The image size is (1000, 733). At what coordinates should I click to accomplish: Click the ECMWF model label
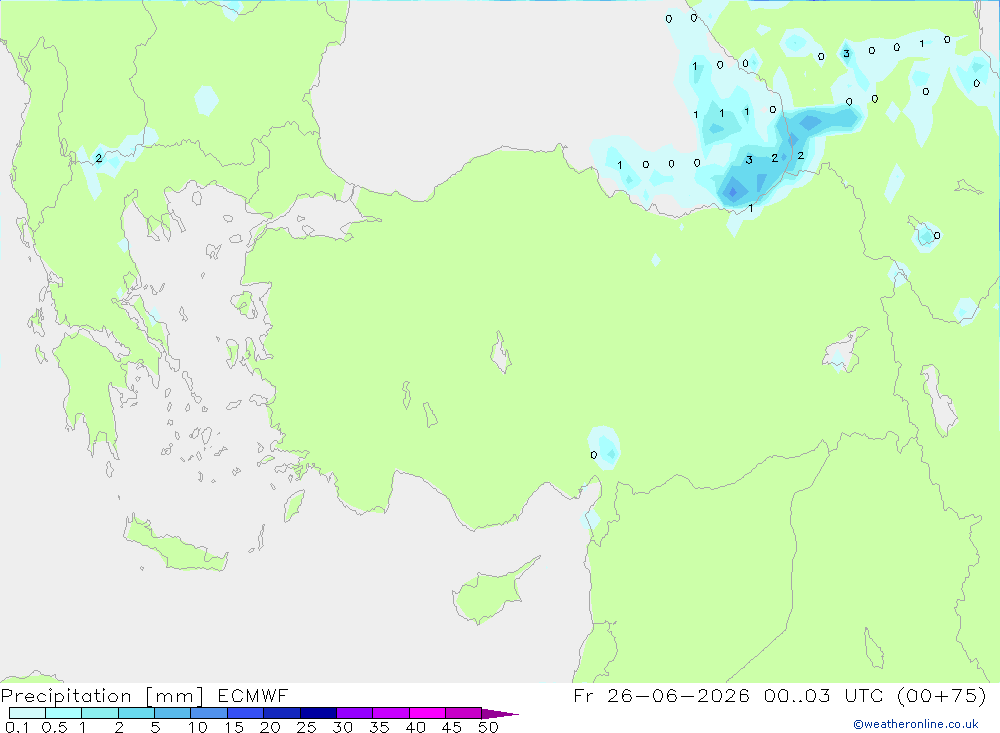click(x=253, y=695)
